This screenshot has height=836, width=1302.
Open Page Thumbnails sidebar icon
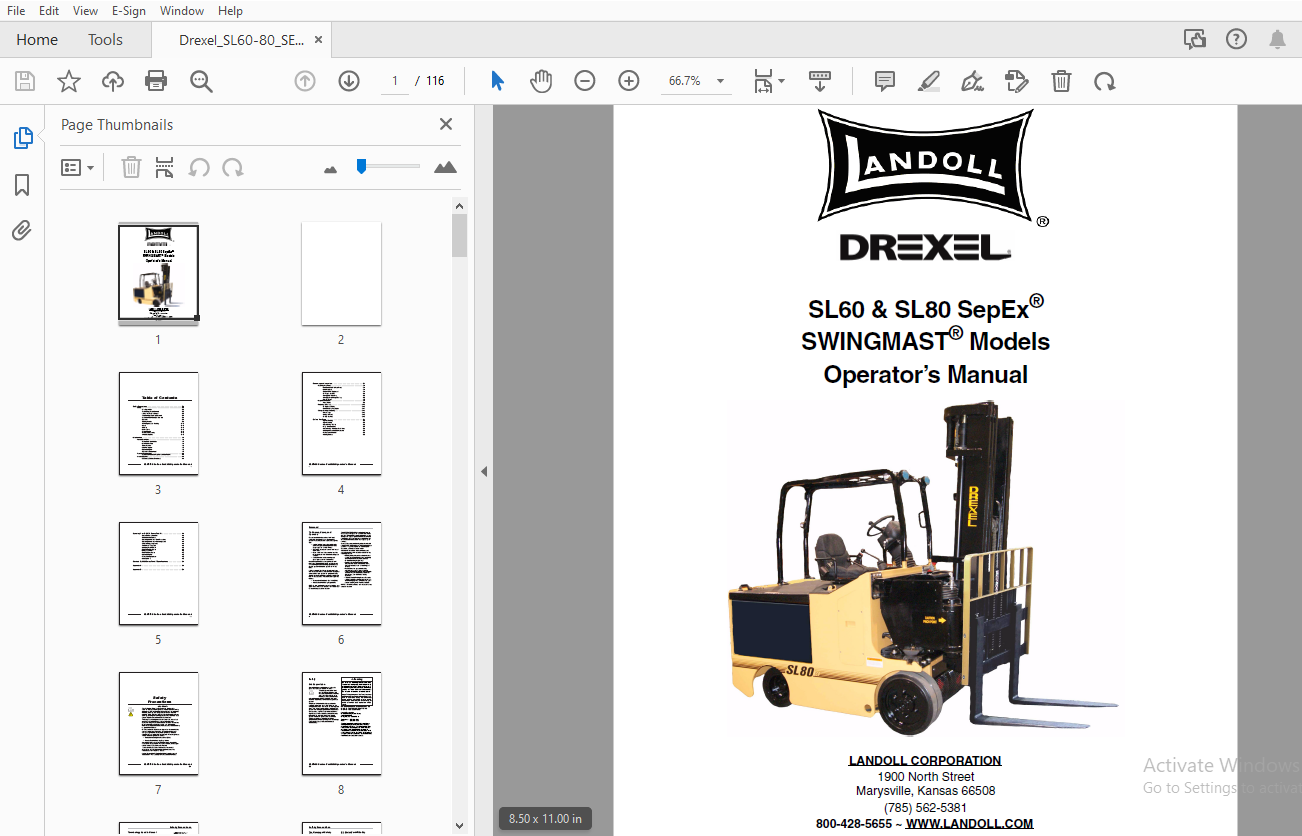[x=23, y=138]
